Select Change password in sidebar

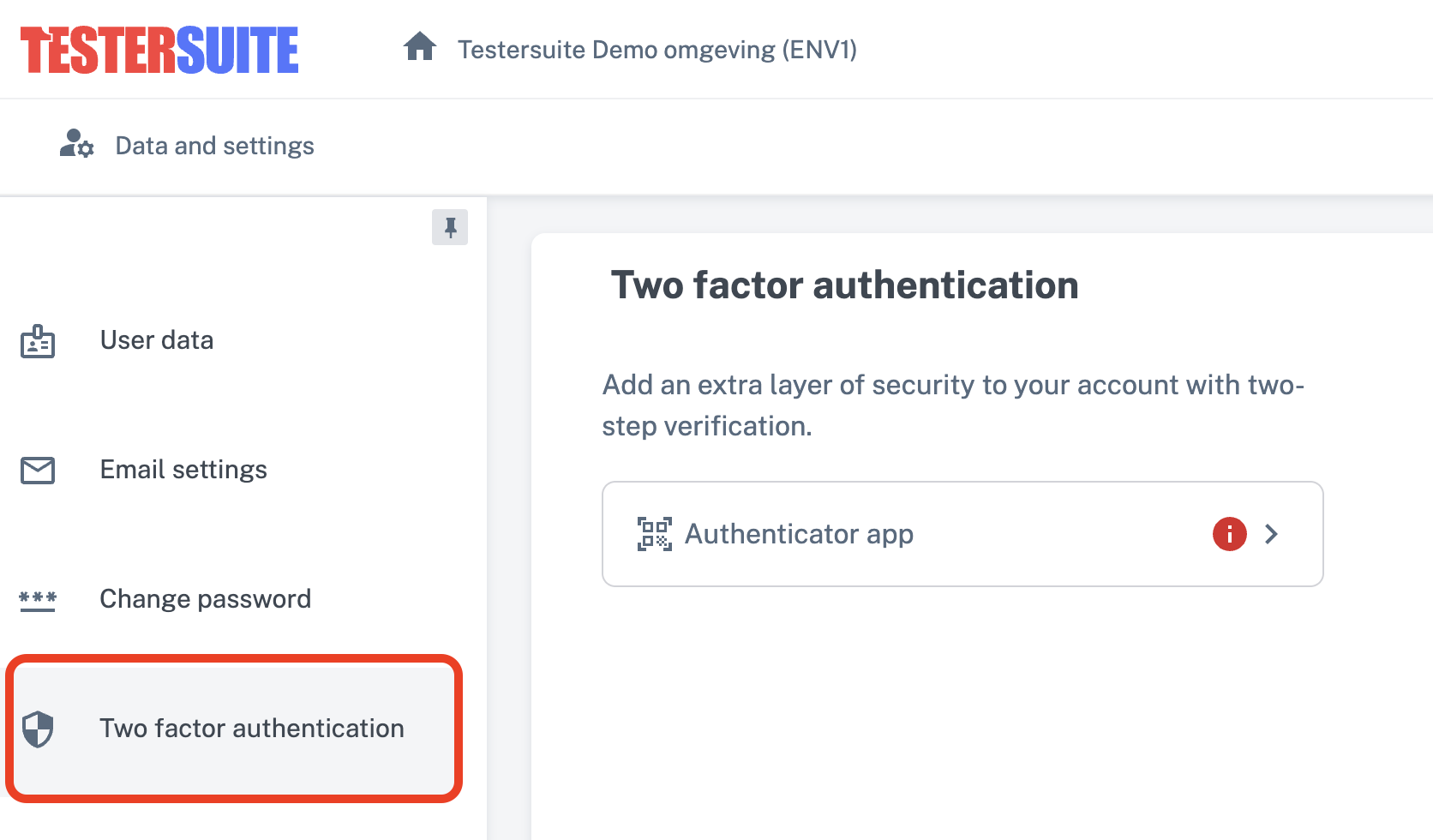[x=205, y=599]
